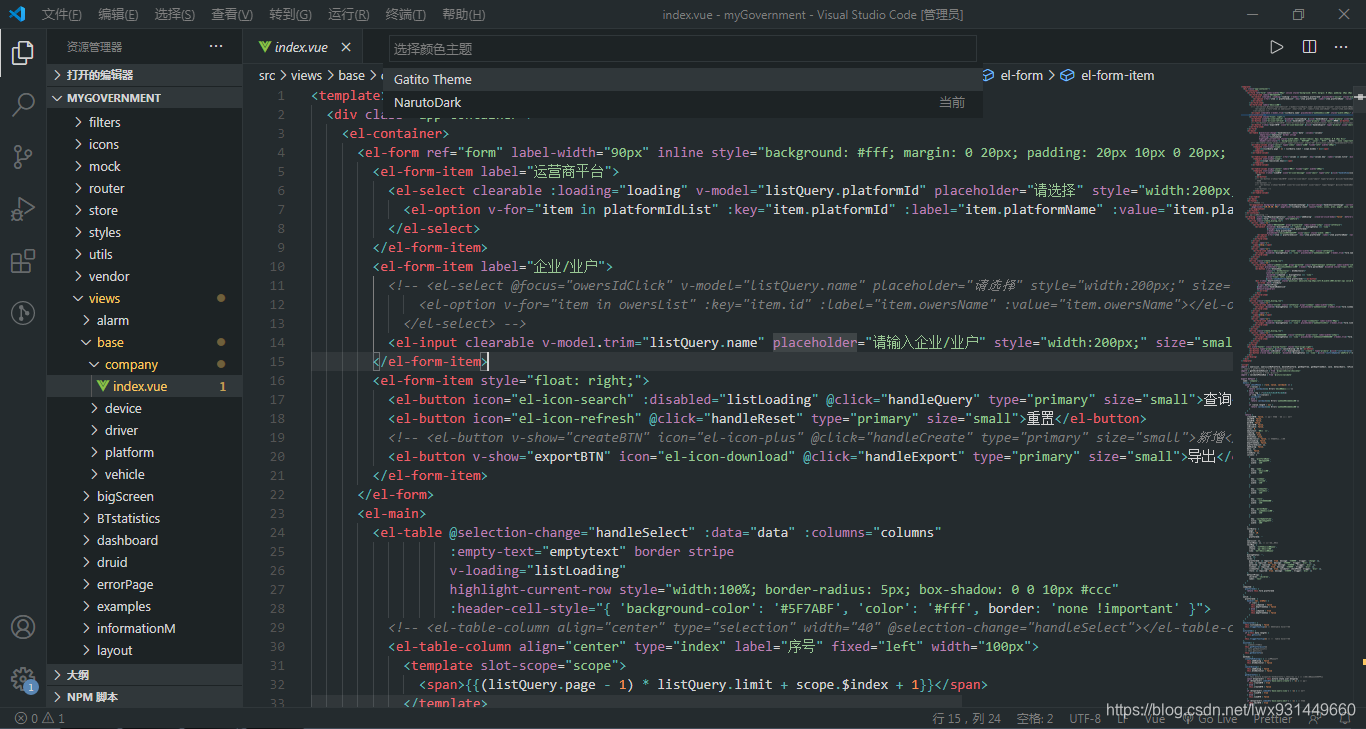Run the file using the Run button

click(x=1276, y=46)
